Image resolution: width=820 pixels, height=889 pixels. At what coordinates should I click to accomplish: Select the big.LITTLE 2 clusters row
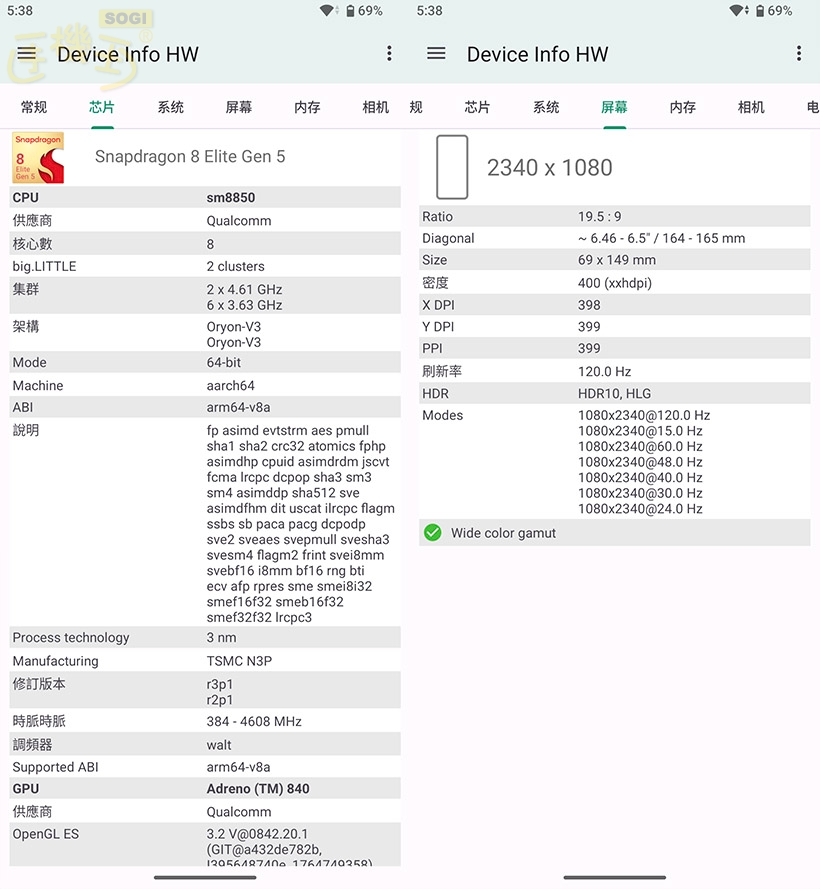pos(205,266)
